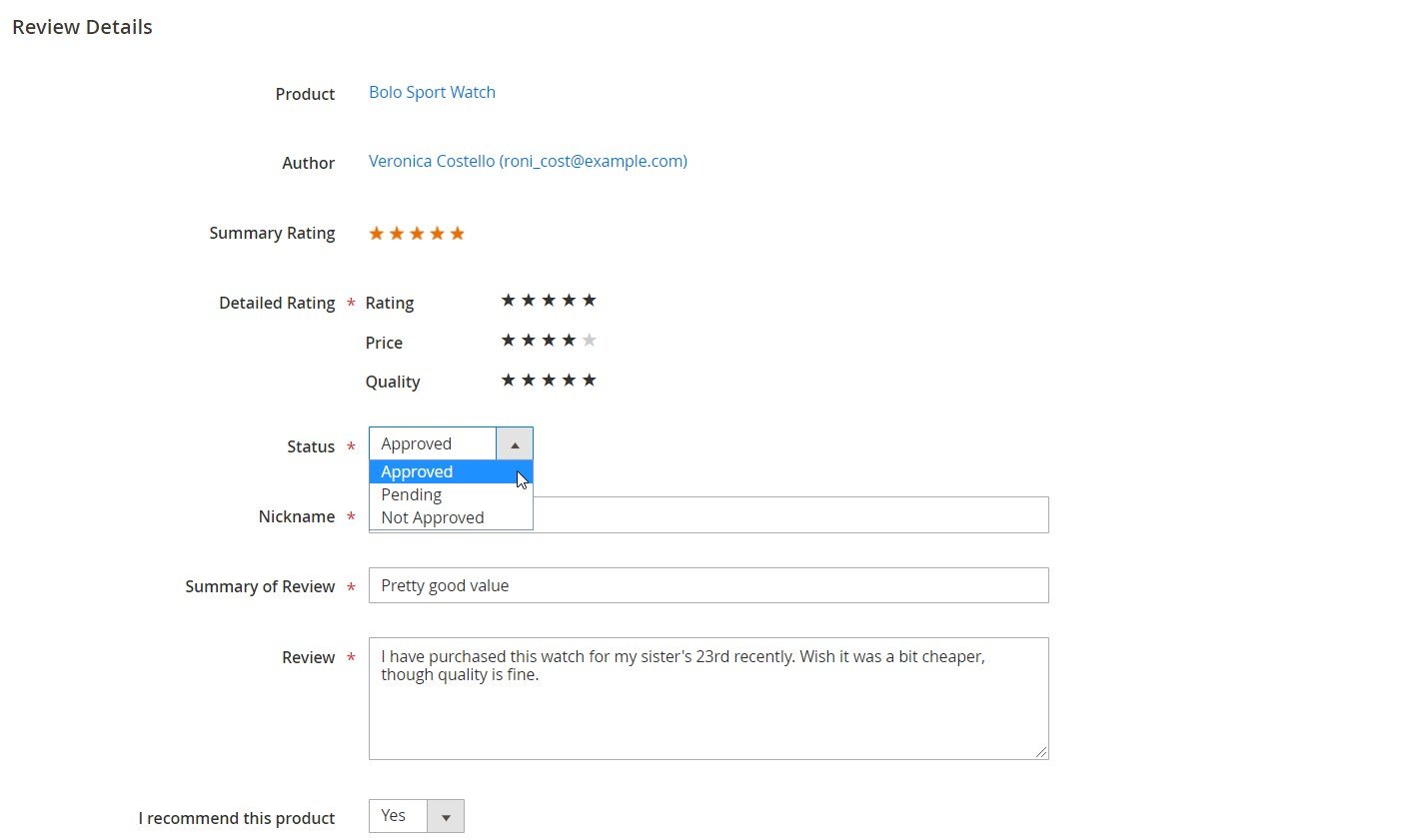The height and width of the screenshot is (840, 1428).
Task: Set Quality rating to one star
Action: (508, 380)
